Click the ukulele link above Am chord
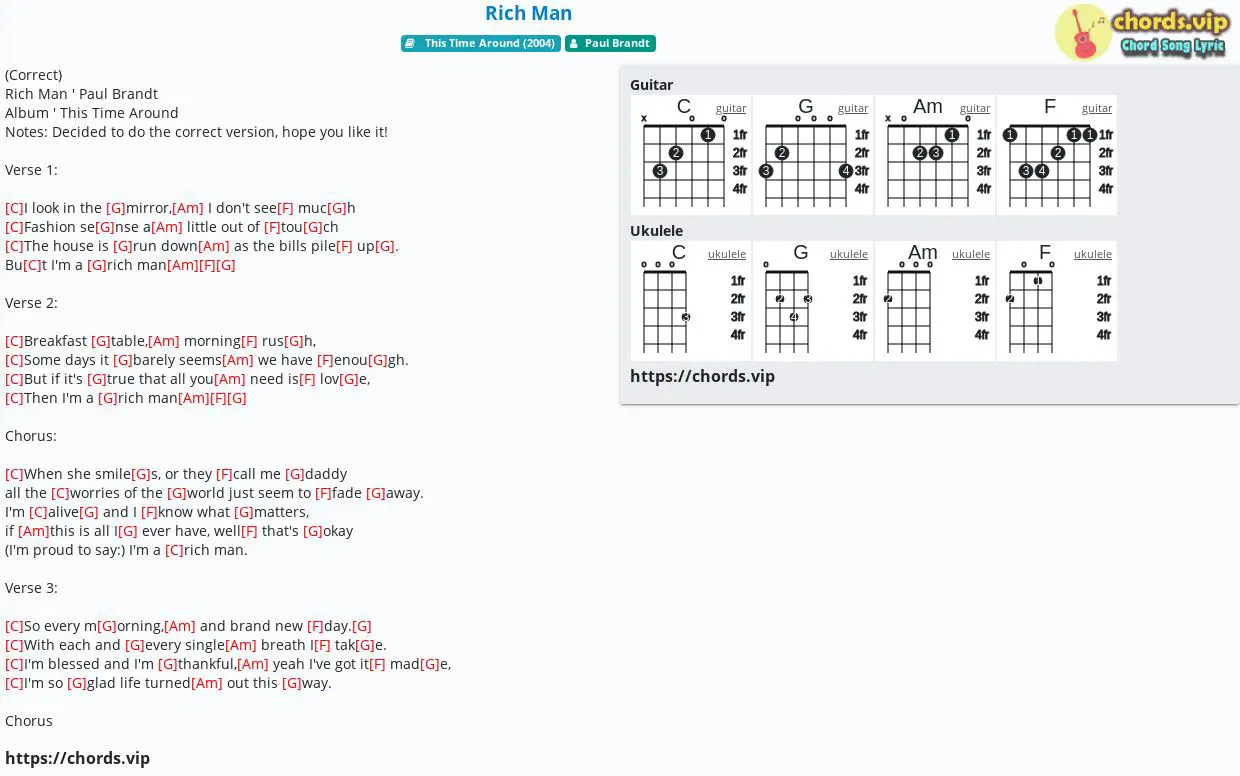This screenshot has height=776, width=1240. (971, 254)
